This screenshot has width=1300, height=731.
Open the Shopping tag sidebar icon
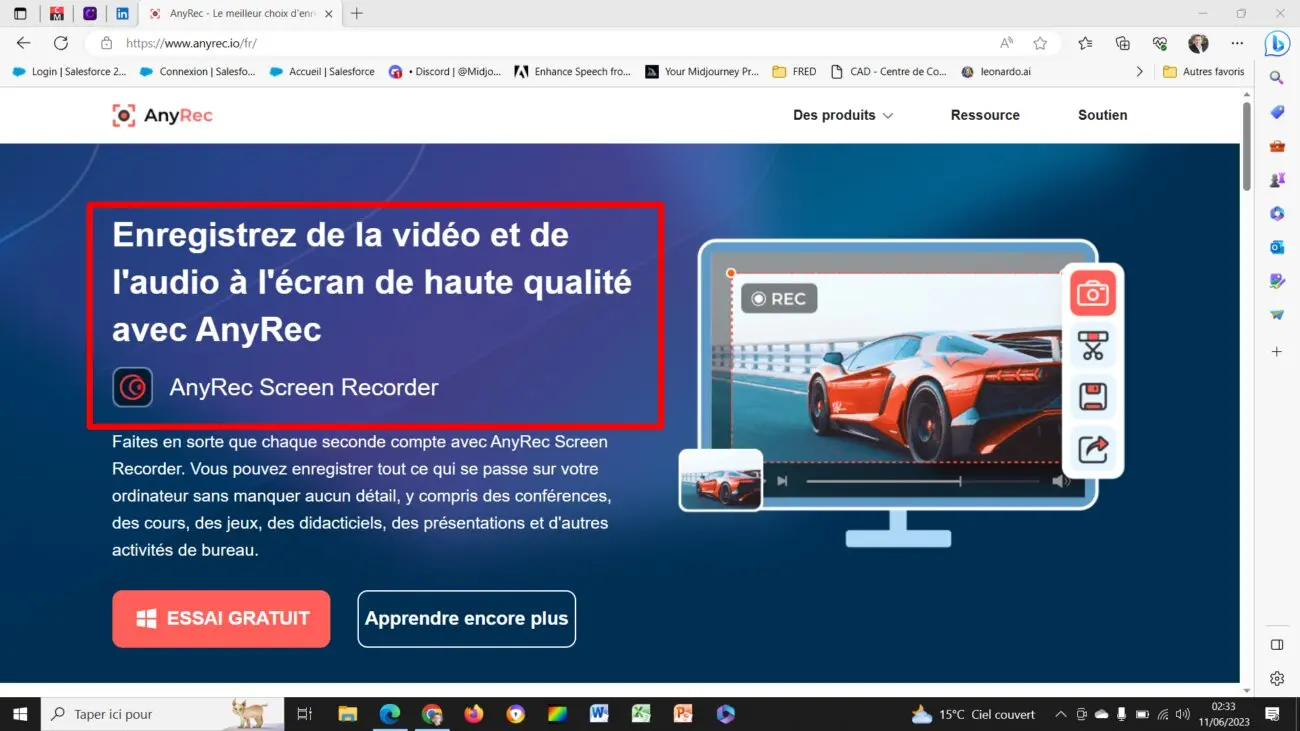click(1277, 112)
